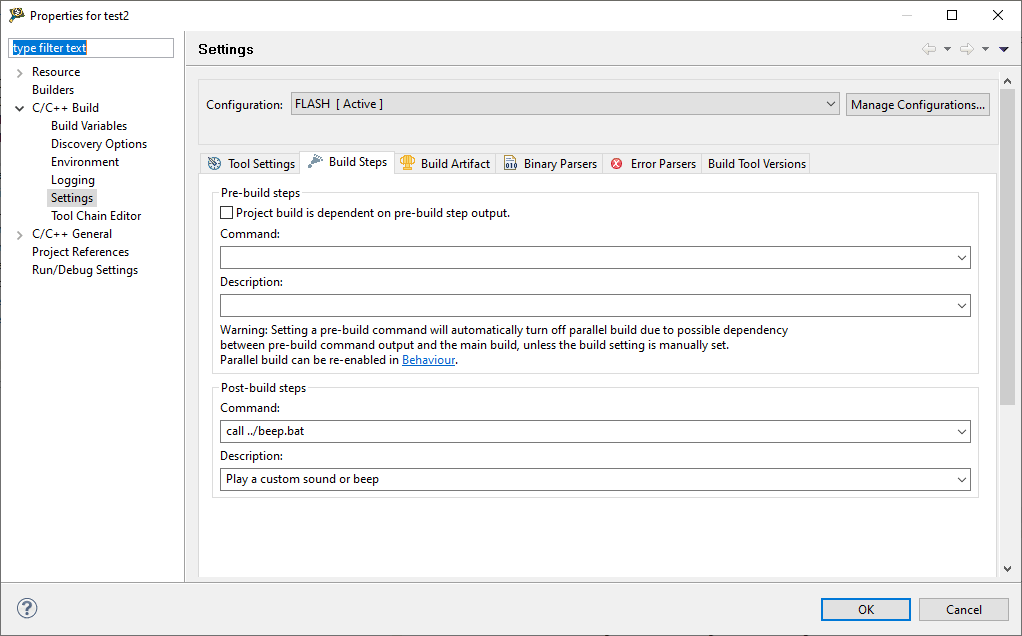Screen dimensions: 1022x636
Task: Click the help question mark icon
Action: tap(27, 608)
